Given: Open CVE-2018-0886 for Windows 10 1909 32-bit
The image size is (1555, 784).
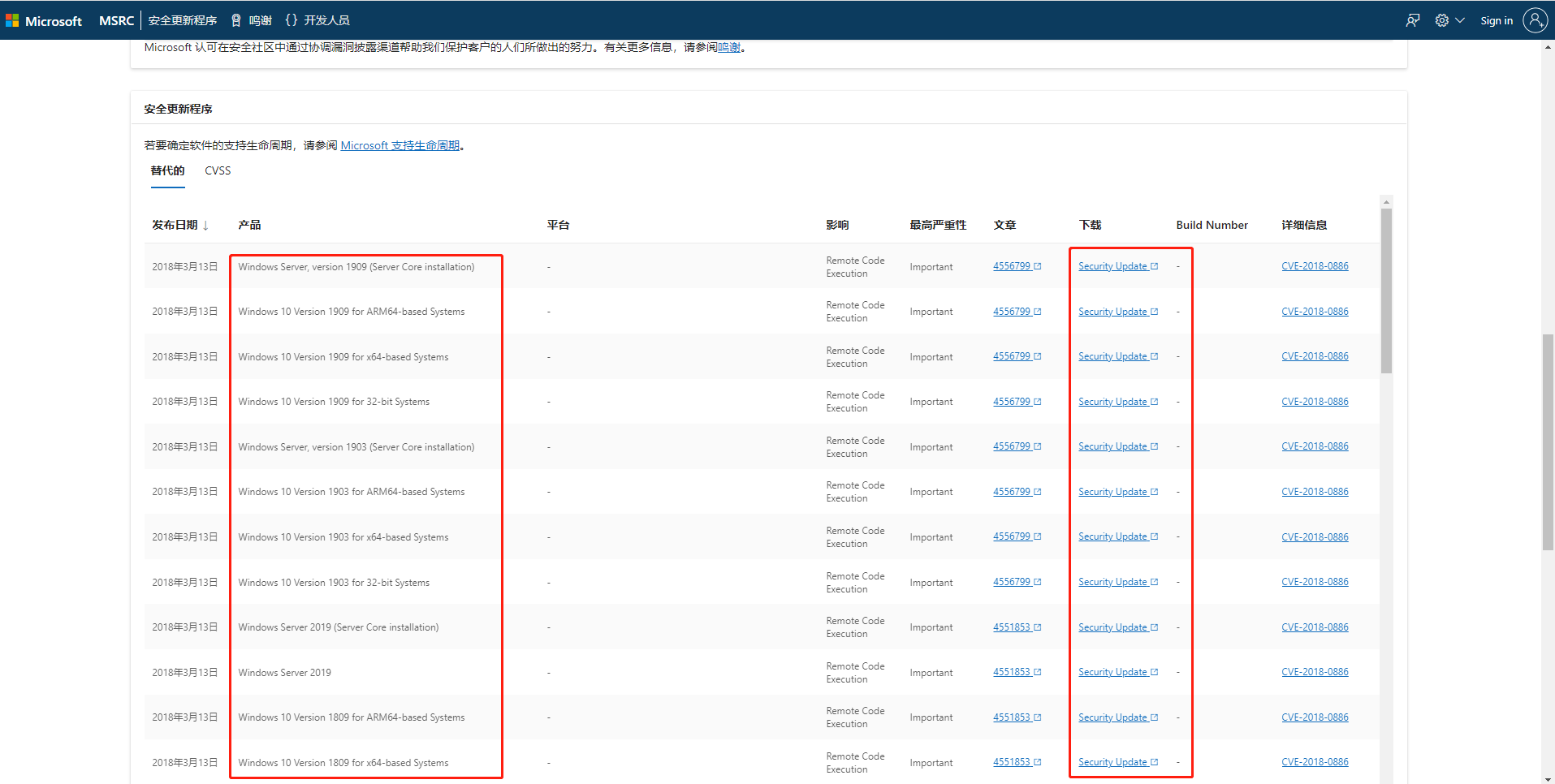Looking at the screenshot, I should click(x=1315, y=402).
